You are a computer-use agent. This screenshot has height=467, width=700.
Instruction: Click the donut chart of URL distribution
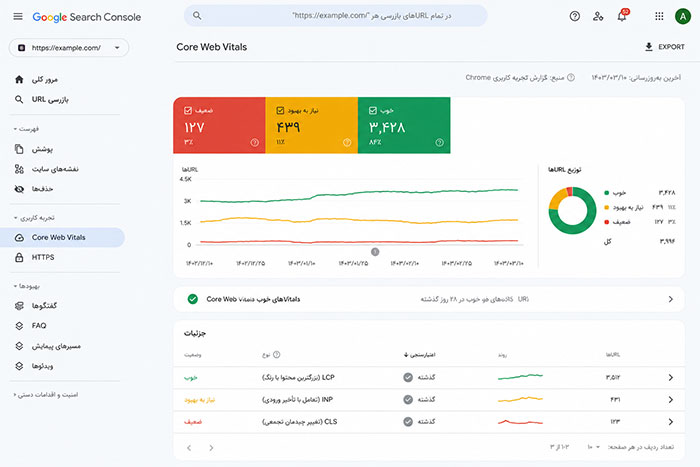click(x=572, y=211)
